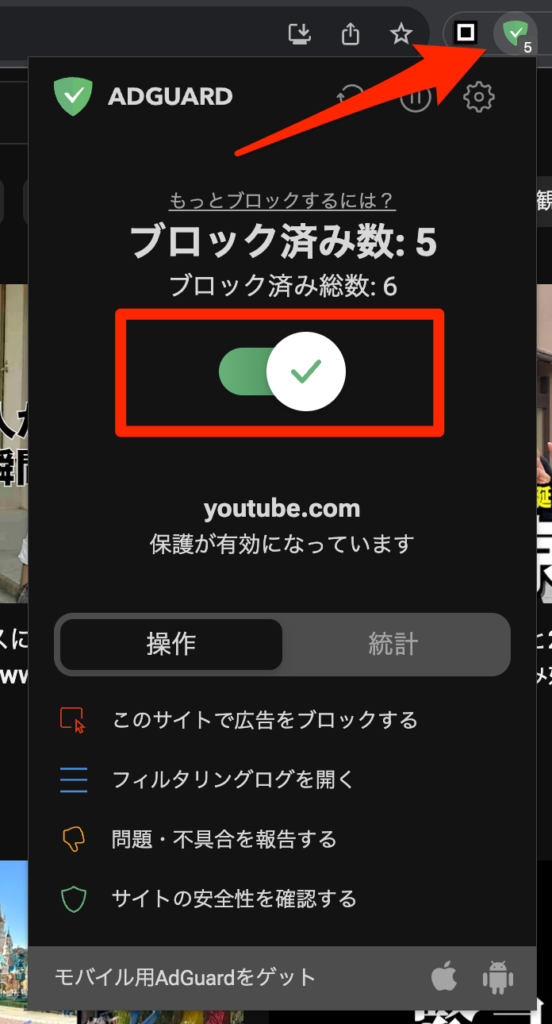Open フィルタリングログを開く
Viewport: 552px width, 1024px height.
click(x=233, y=779)
